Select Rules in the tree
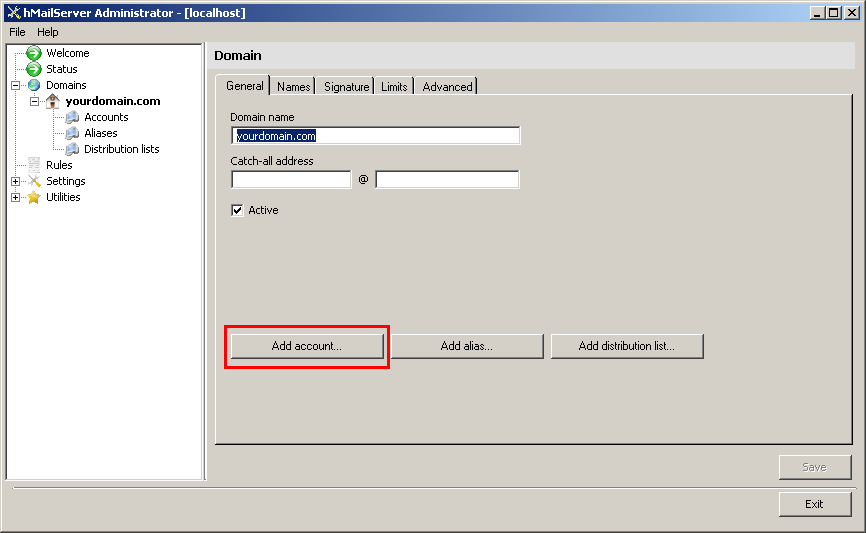 [59, 165]
